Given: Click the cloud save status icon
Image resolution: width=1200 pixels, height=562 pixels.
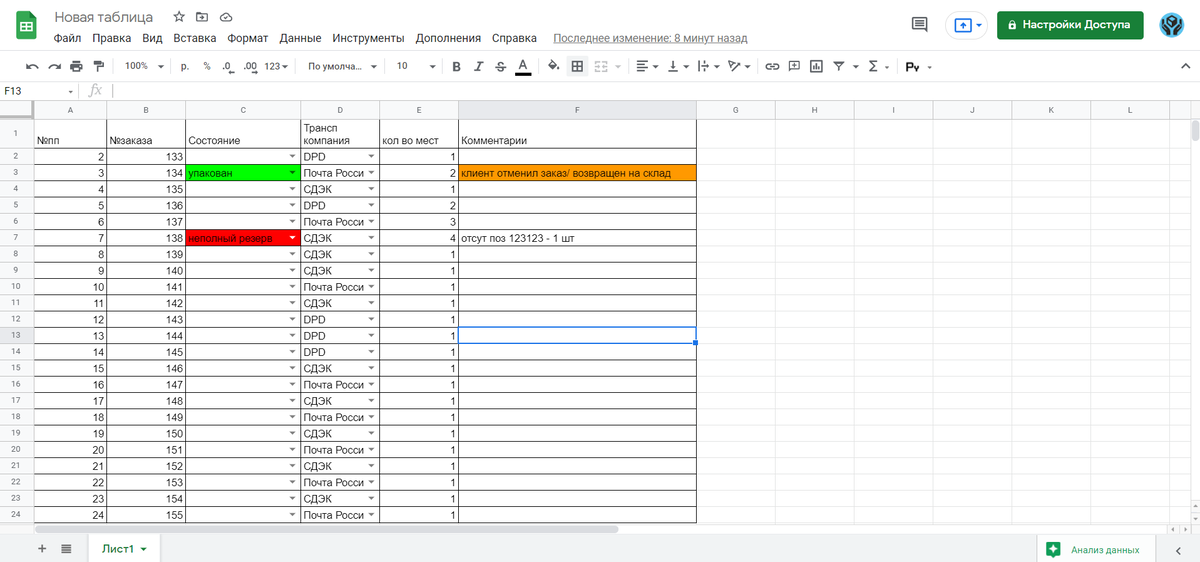Looking at the screenshot, I should point(226,17).
